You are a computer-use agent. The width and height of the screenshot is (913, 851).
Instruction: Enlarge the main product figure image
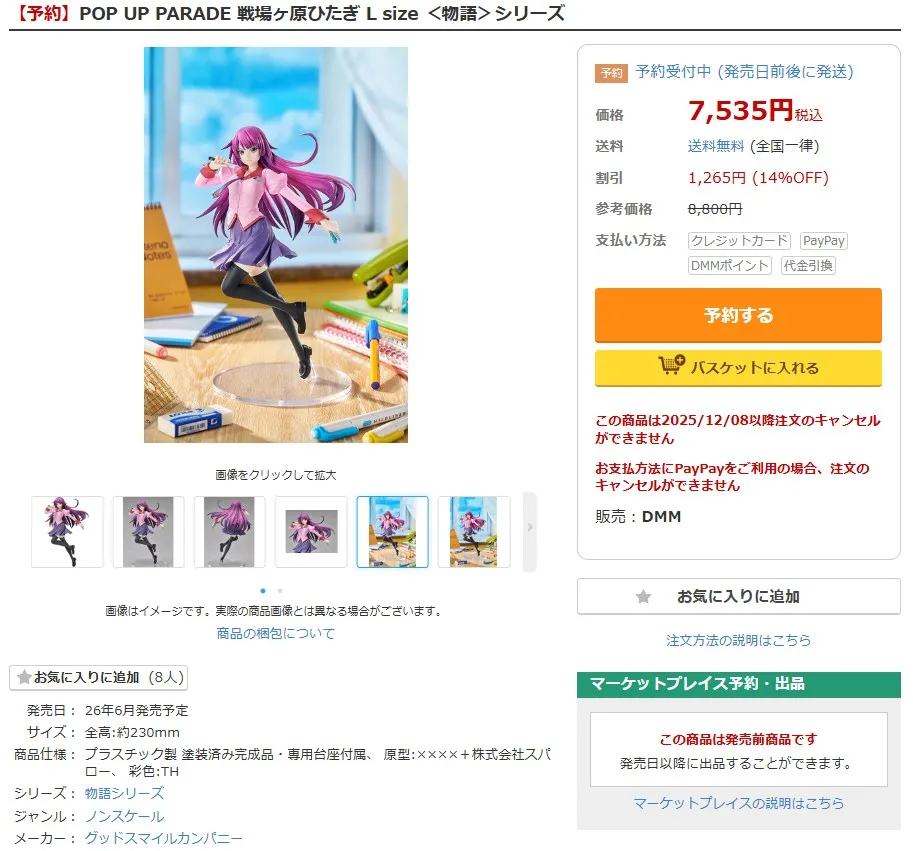(276, 245)
